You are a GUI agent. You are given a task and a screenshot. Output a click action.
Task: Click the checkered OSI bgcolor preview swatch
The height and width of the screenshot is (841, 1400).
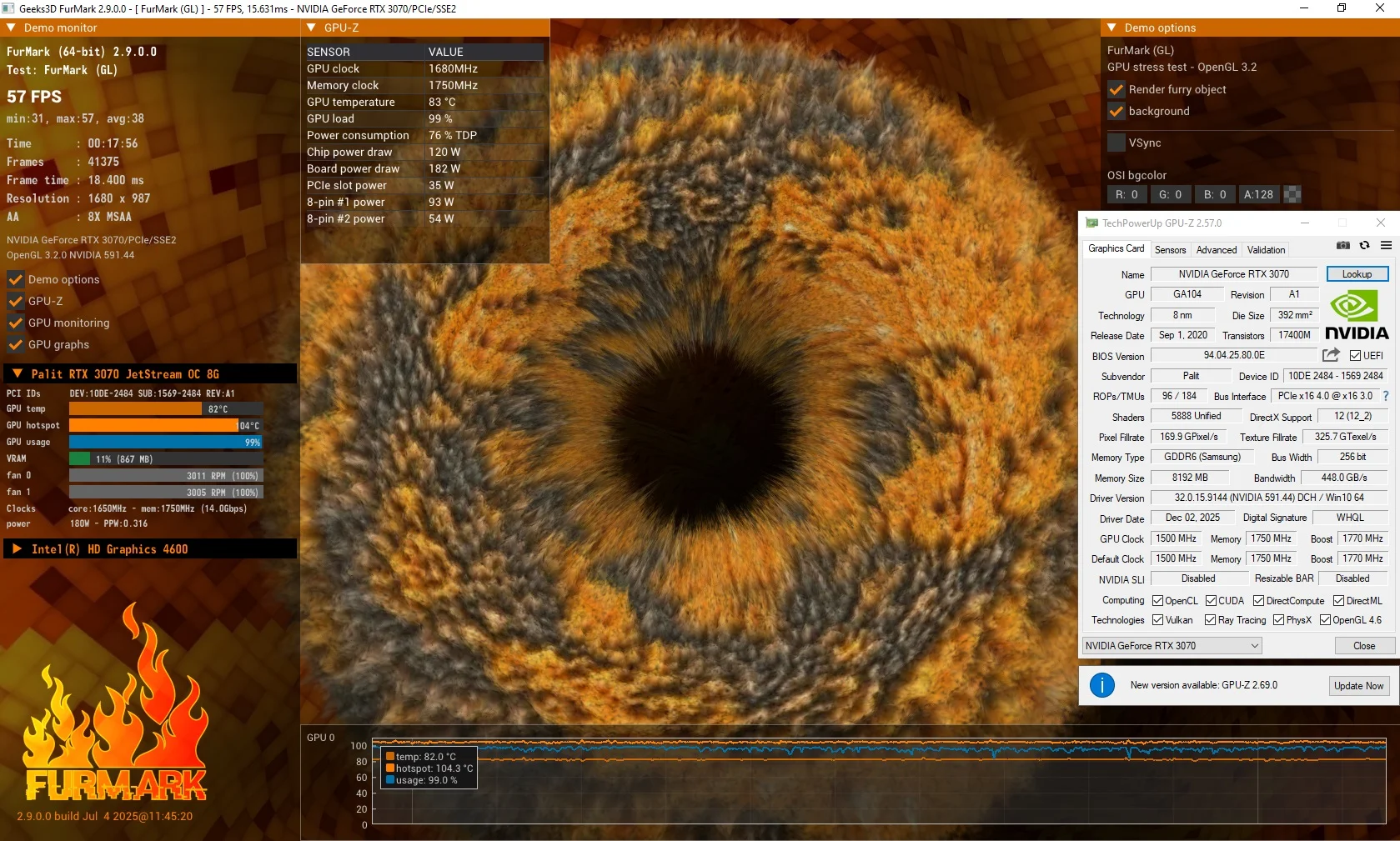click(x=1292, y=195)
